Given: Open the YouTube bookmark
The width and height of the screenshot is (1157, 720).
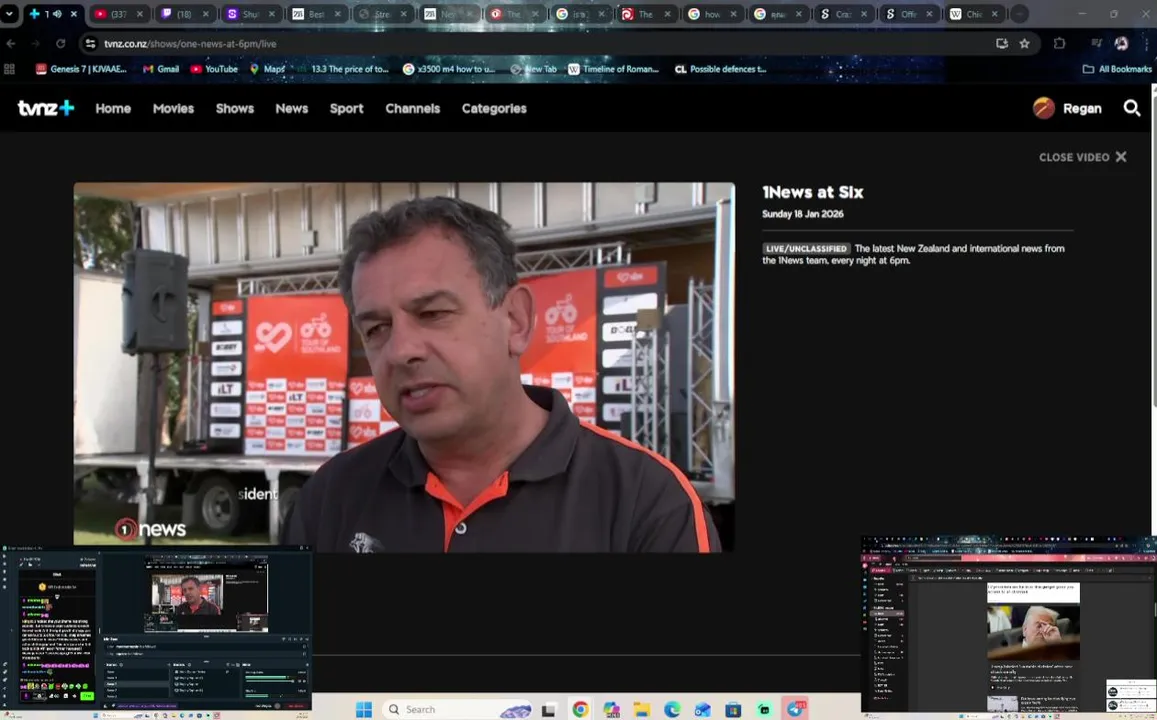Looking at the screenshot, I should click(x=214, y=69).
